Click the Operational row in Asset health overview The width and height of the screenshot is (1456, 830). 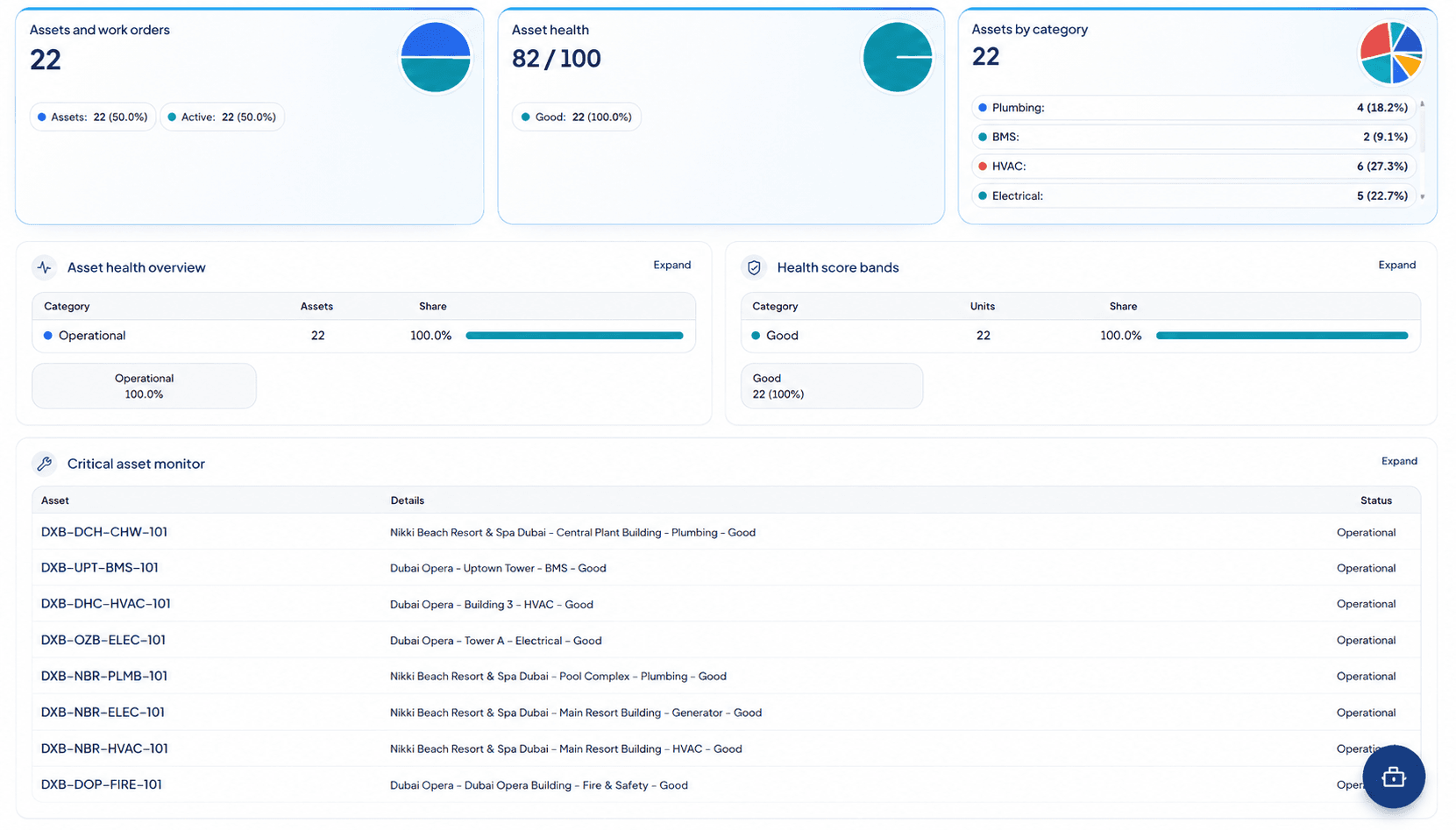click(364, 336)
